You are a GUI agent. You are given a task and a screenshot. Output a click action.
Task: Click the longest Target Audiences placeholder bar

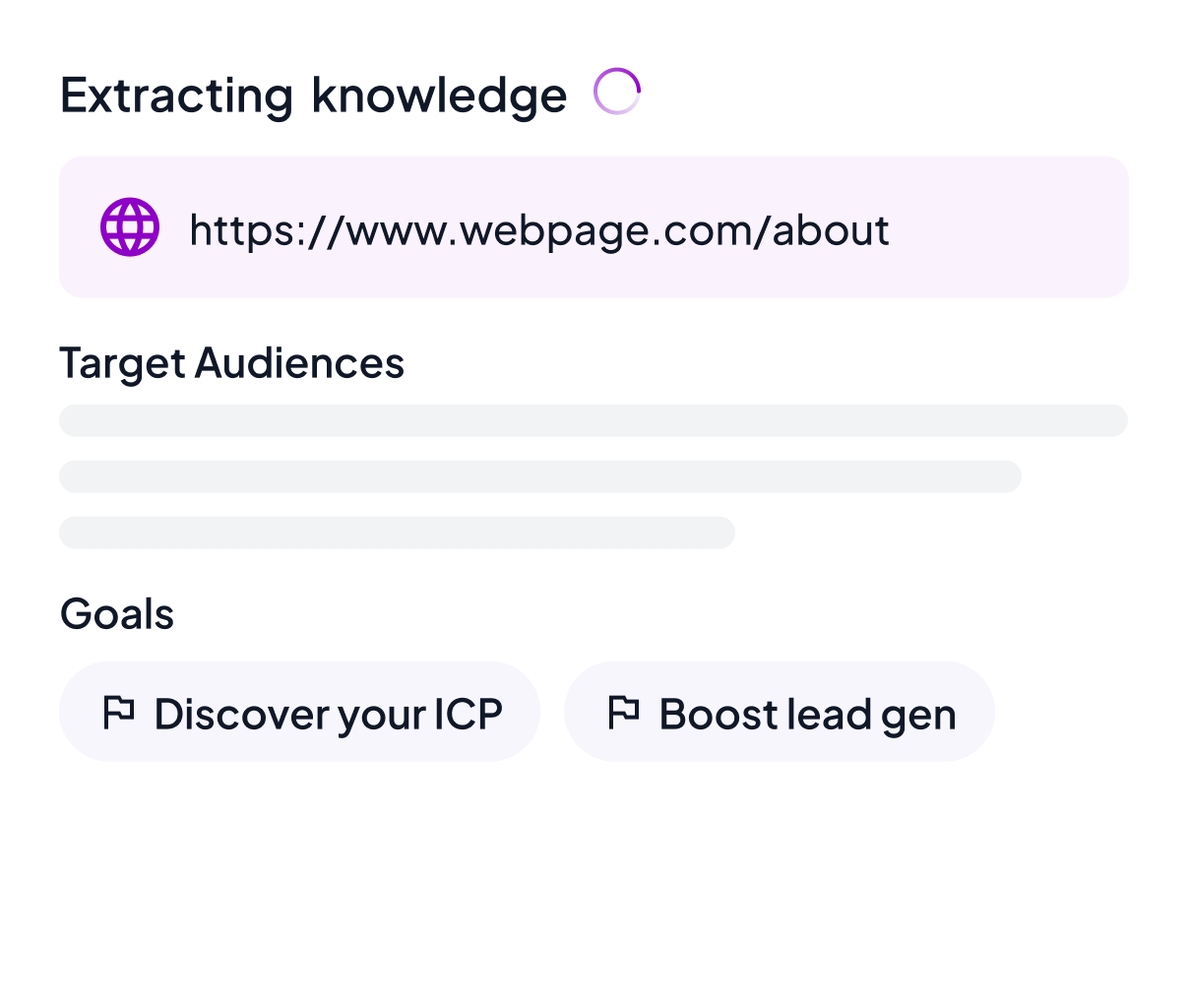click(593, 420)
